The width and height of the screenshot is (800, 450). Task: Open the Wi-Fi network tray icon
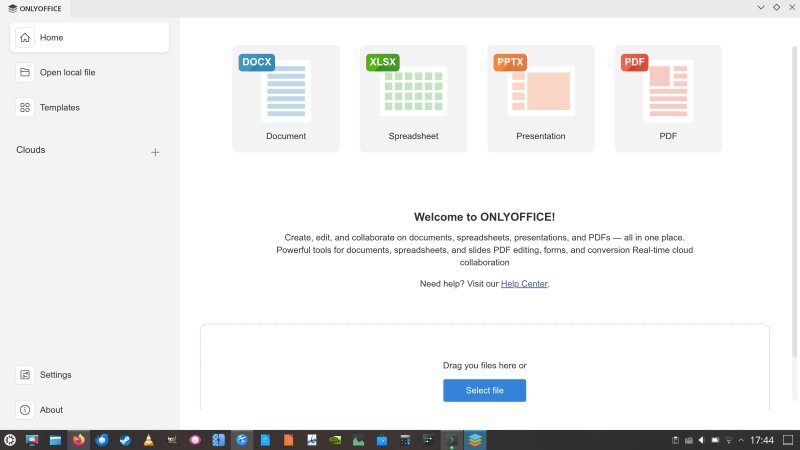729,440
